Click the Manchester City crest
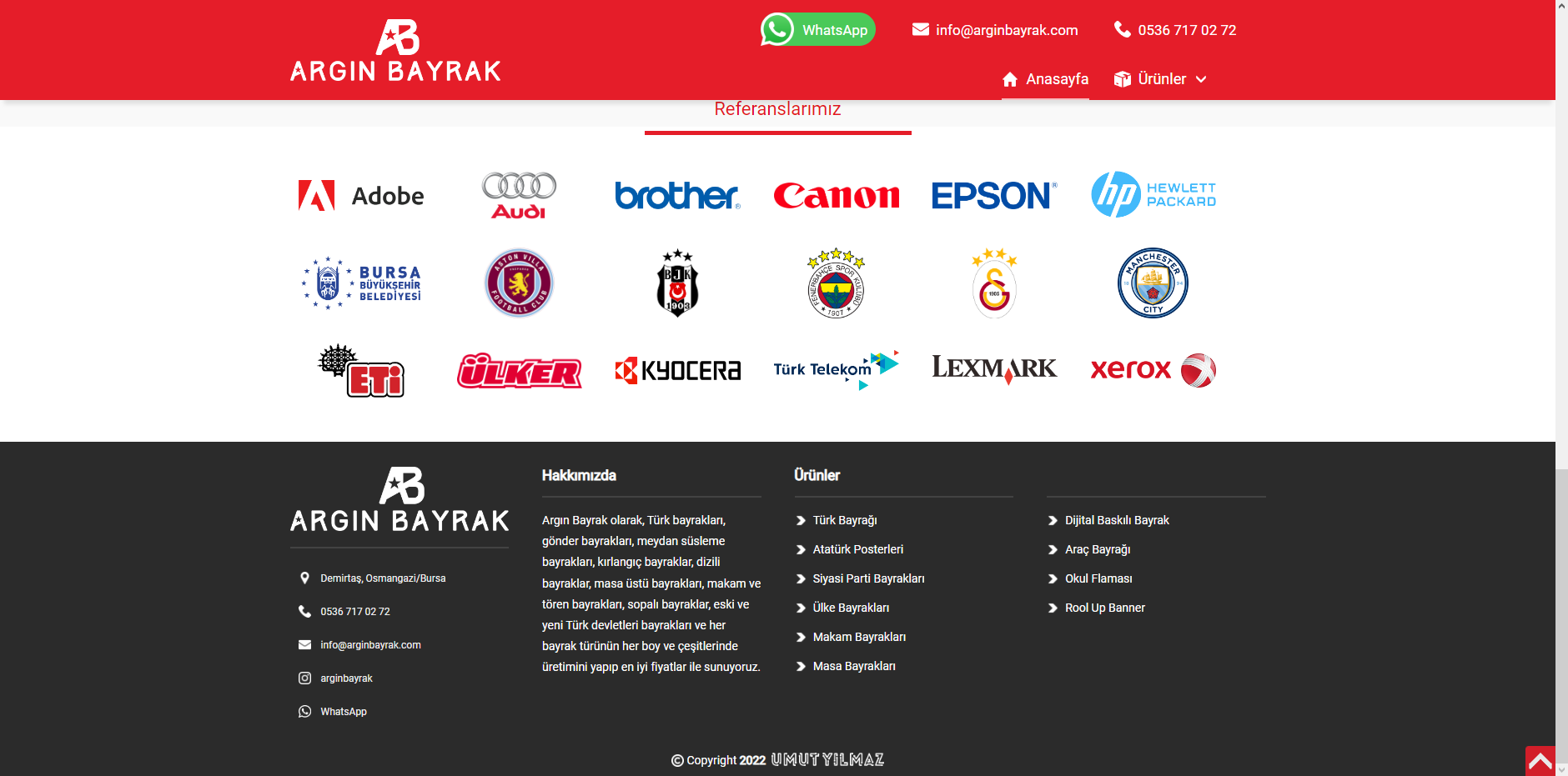This screenshot has width=1568, height=776. point(1153,283)
